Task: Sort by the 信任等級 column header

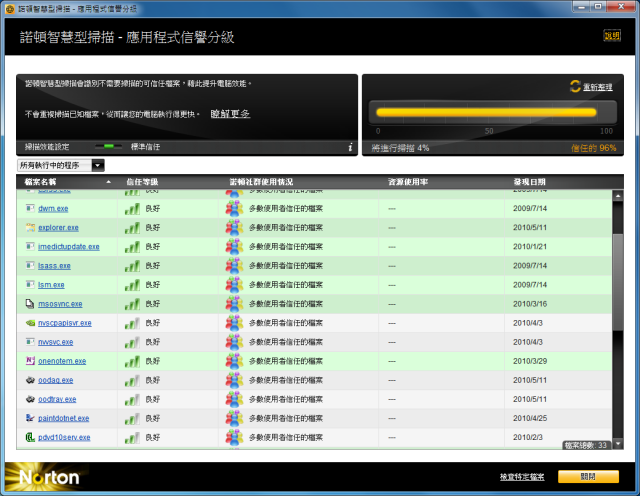Action: (142, 182)
